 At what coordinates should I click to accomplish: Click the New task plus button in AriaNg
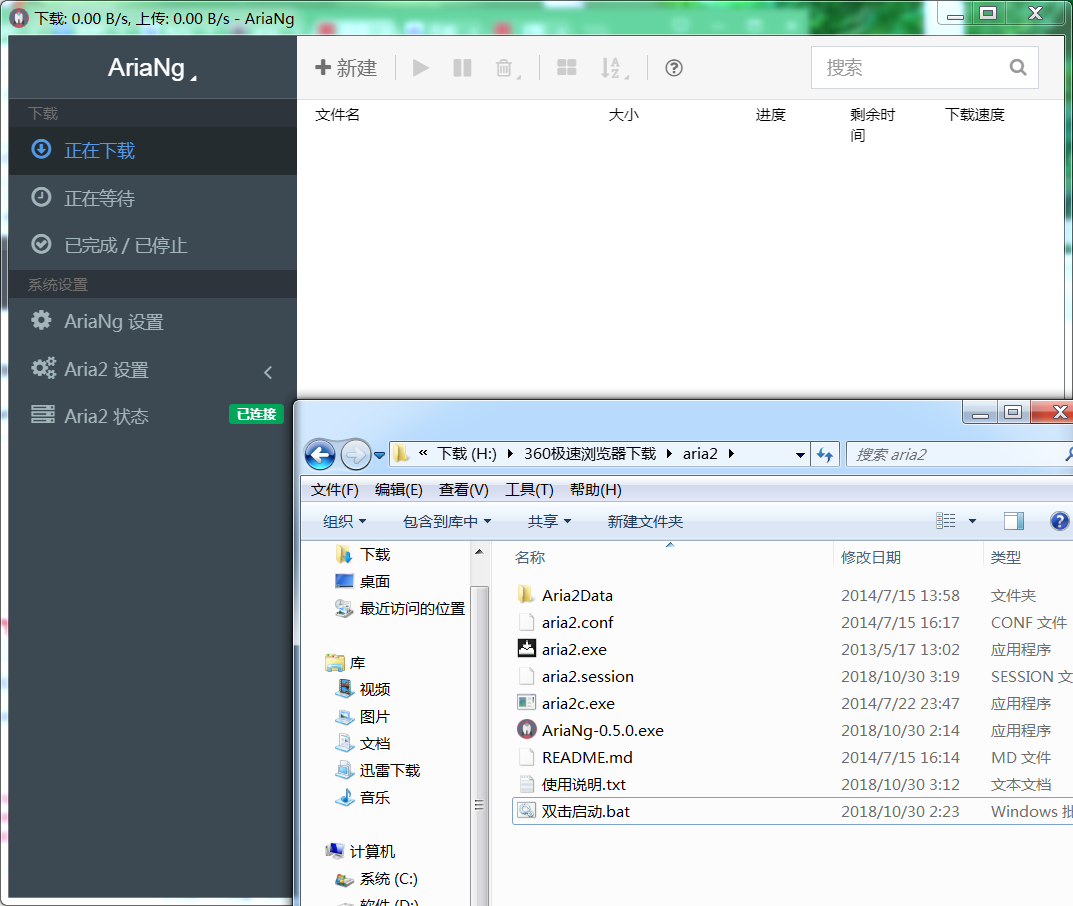pos(346,68)
